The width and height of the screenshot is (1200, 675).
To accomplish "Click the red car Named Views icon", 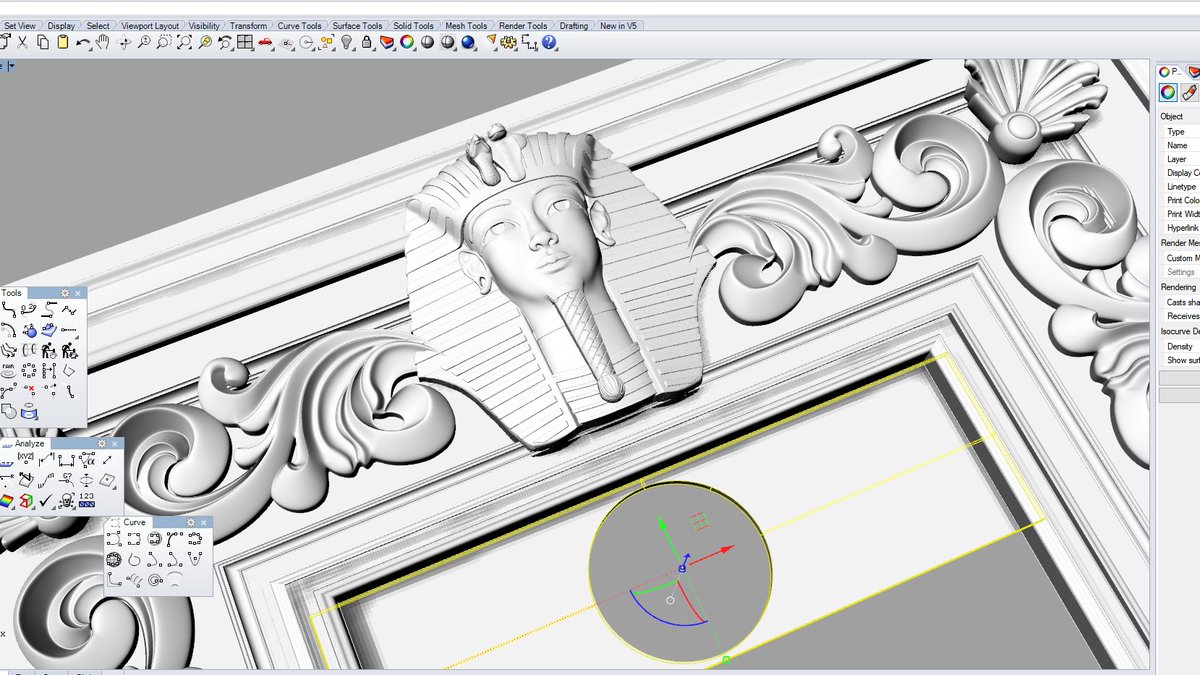I will [265, 42].
